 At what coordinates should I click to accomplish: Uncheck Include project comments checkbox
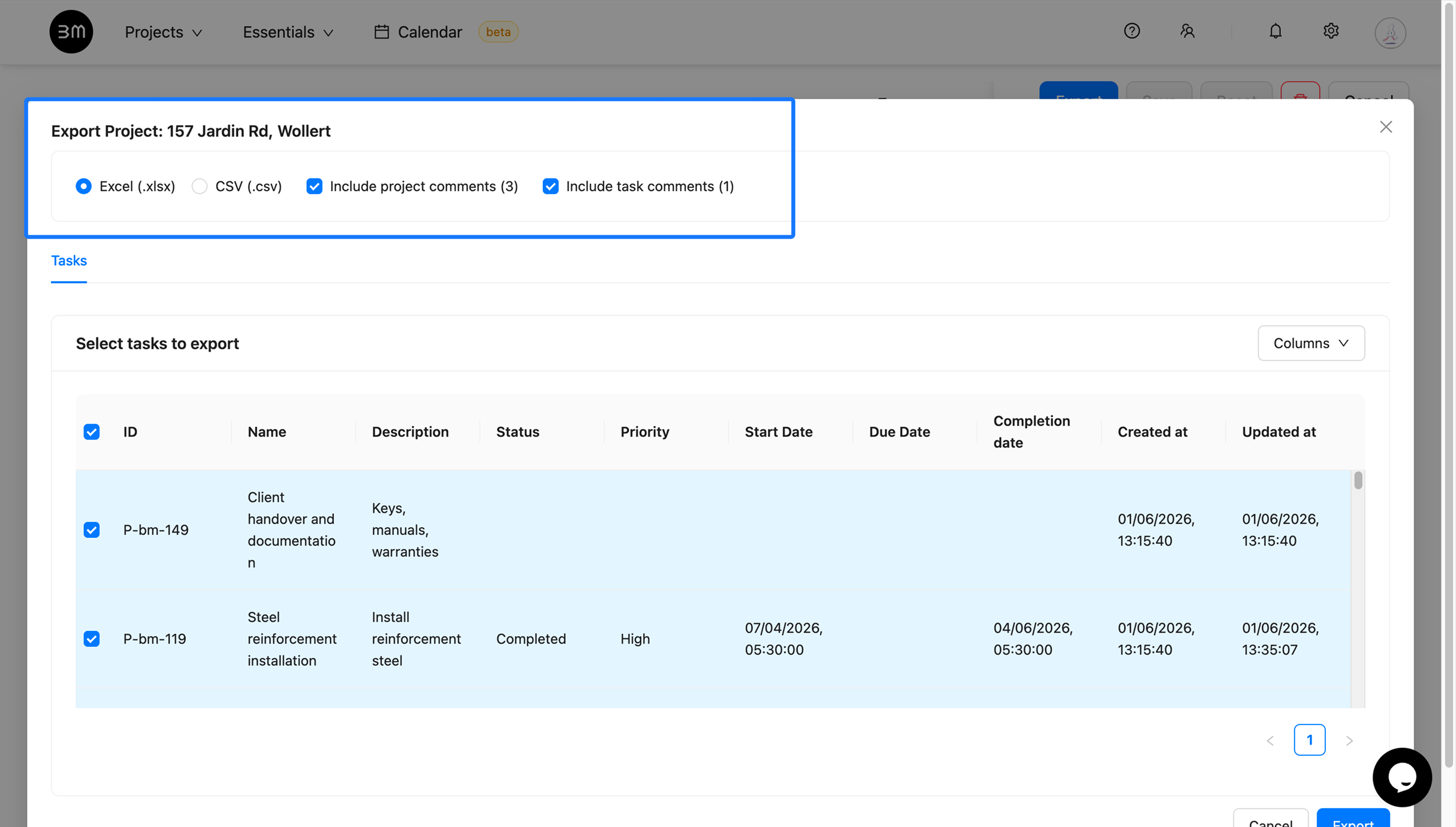click(314, 186)
